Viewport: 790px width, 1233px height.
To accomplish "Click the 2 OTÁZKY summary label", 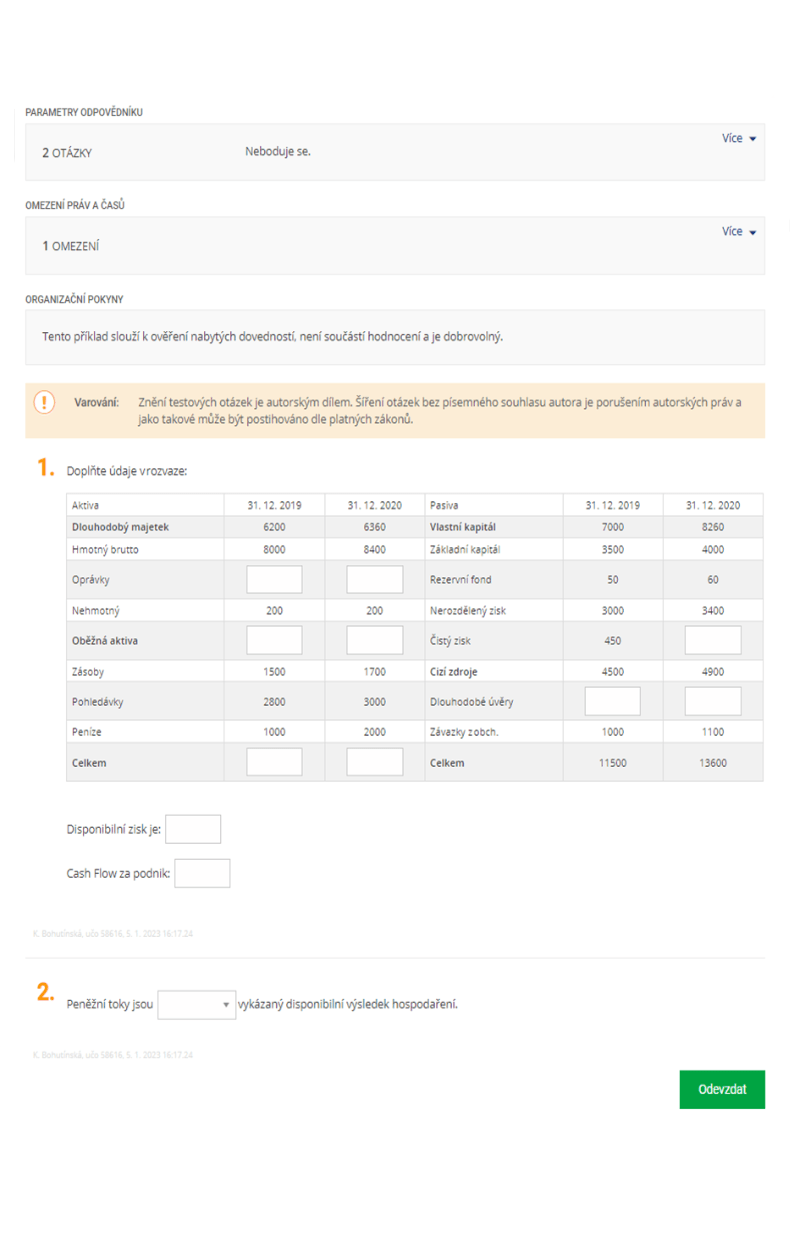I will click(x=67, y=153).
